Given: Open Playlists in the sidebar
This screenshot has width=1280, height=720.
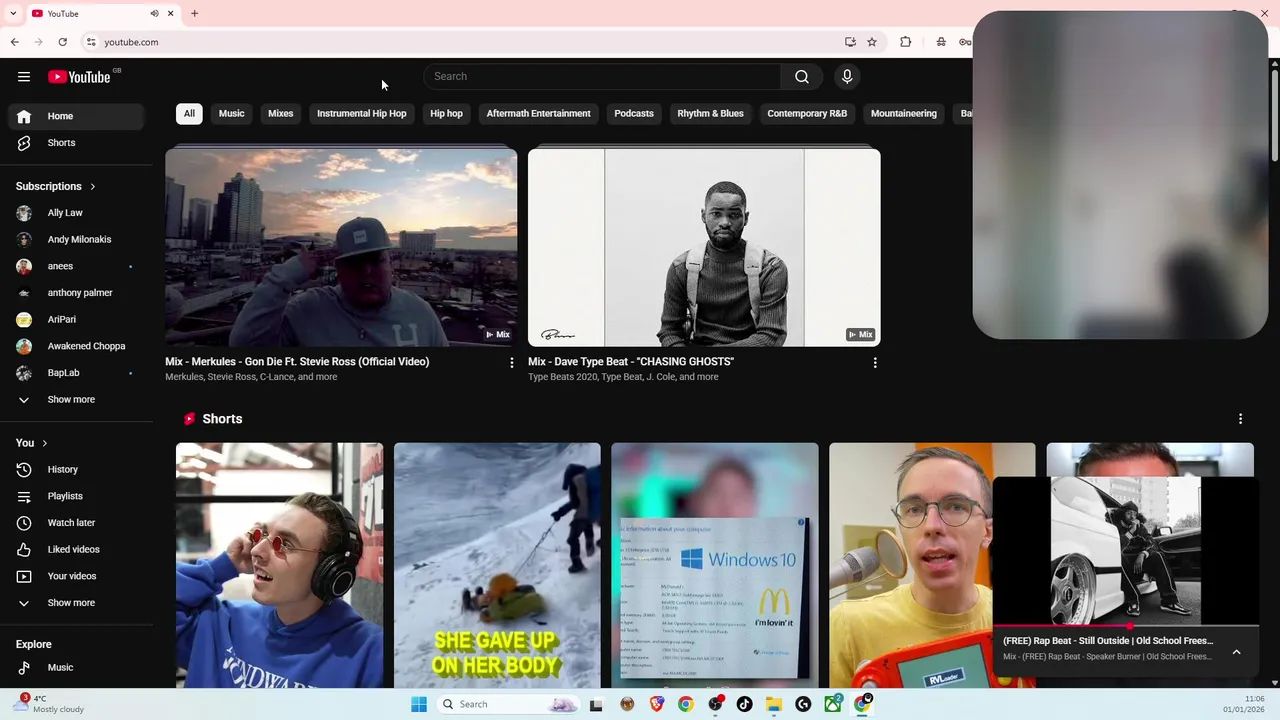Looking at the screenshot, I should 77,496.
